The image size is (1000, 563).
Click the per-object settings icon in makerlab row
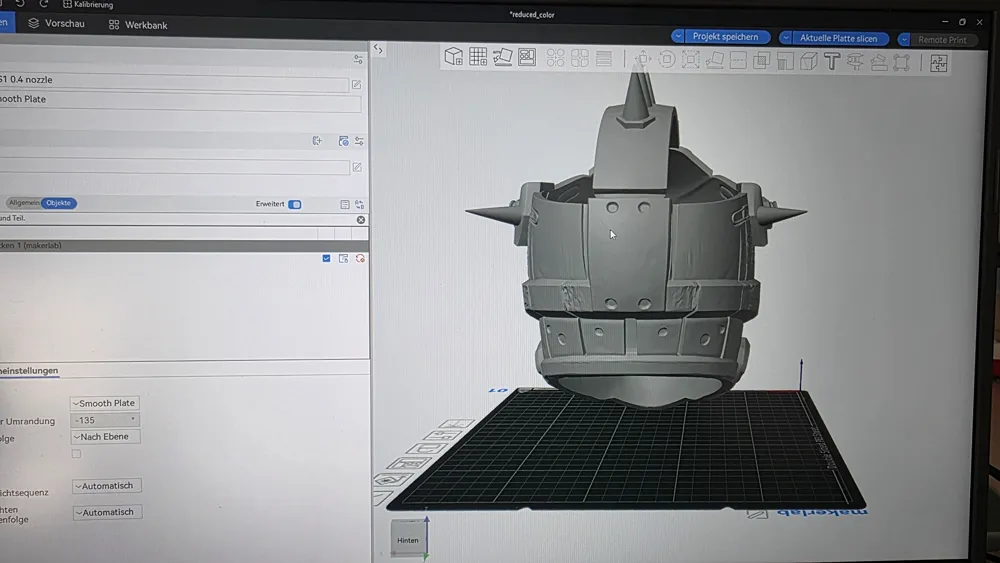tap(344, 258)
